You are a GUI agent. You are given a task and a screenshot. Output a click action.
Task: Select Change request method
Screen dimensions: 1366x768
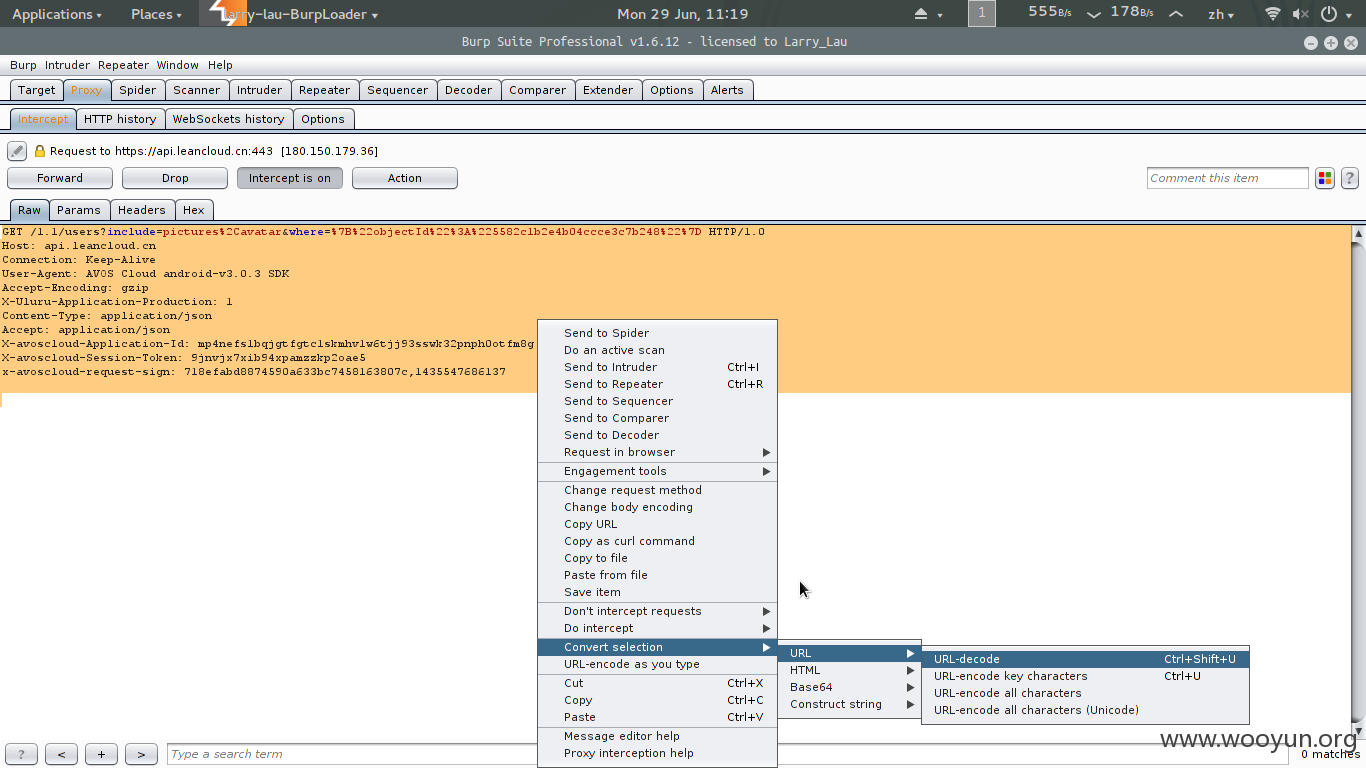[657, 490]
